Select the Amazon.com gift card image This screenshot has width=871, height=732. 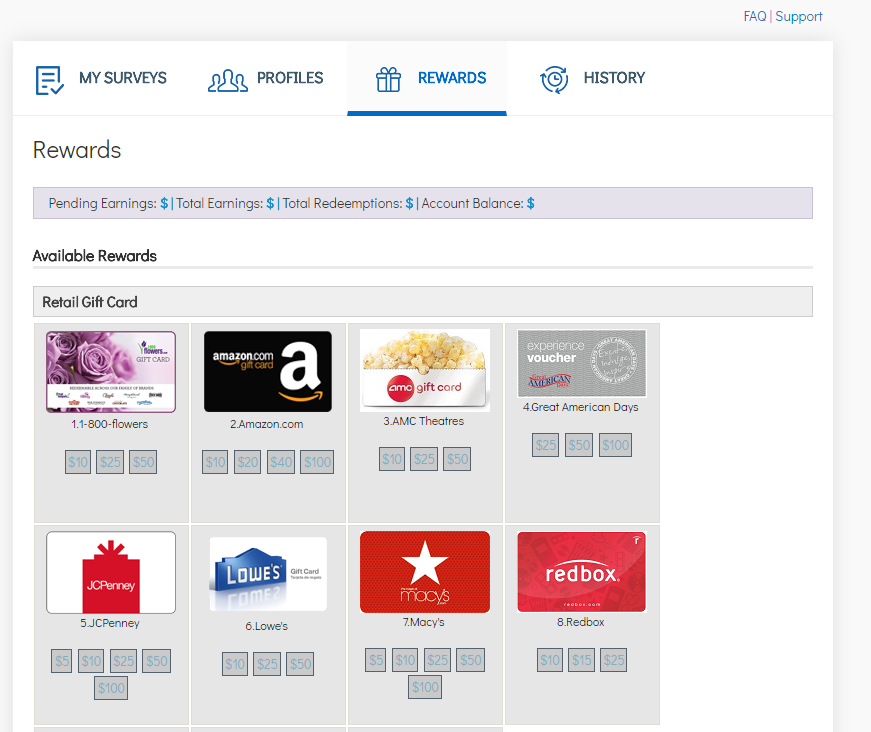point(268,372)
